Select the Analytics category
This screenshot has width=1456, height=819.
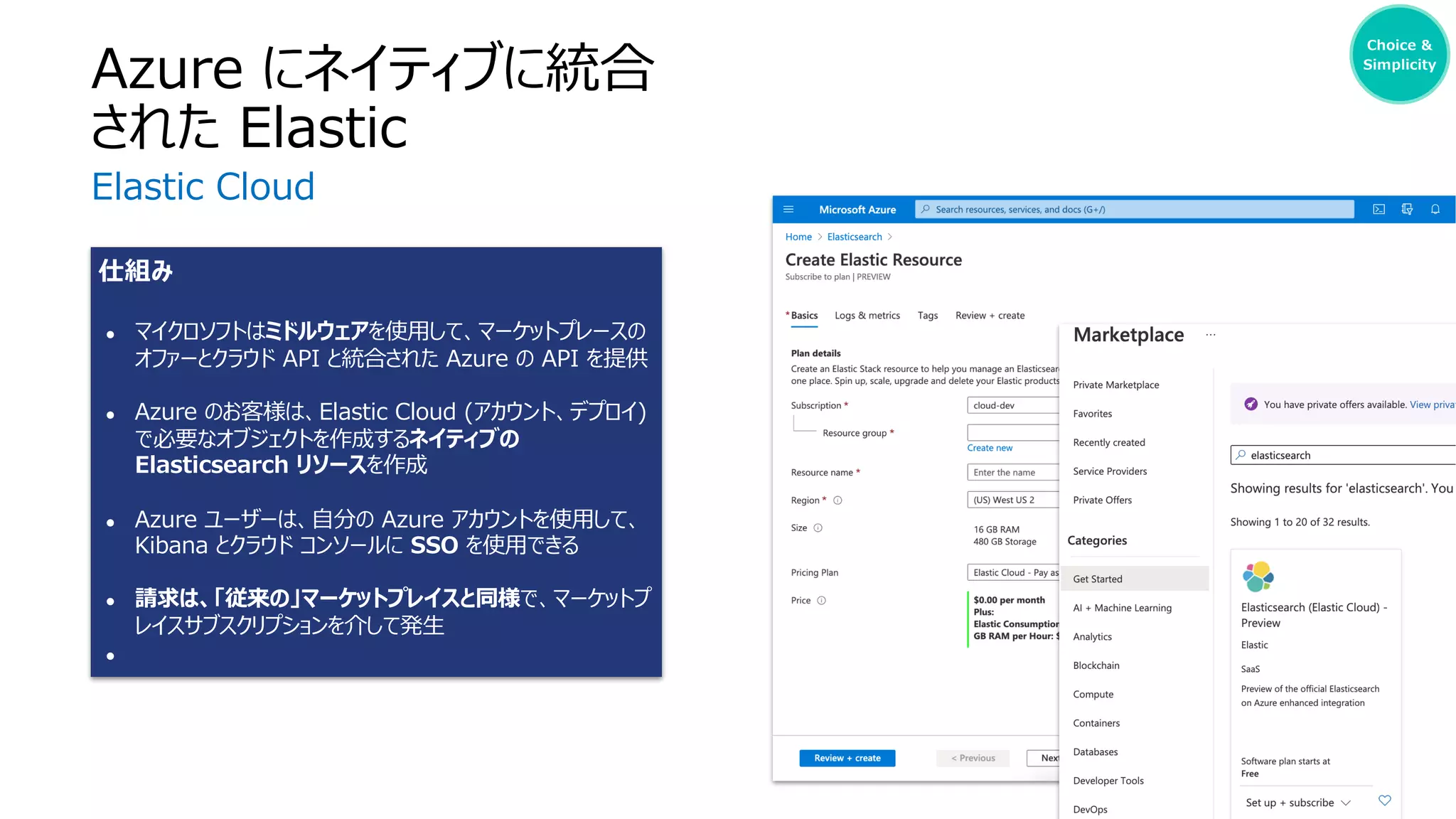(1092, 637)
